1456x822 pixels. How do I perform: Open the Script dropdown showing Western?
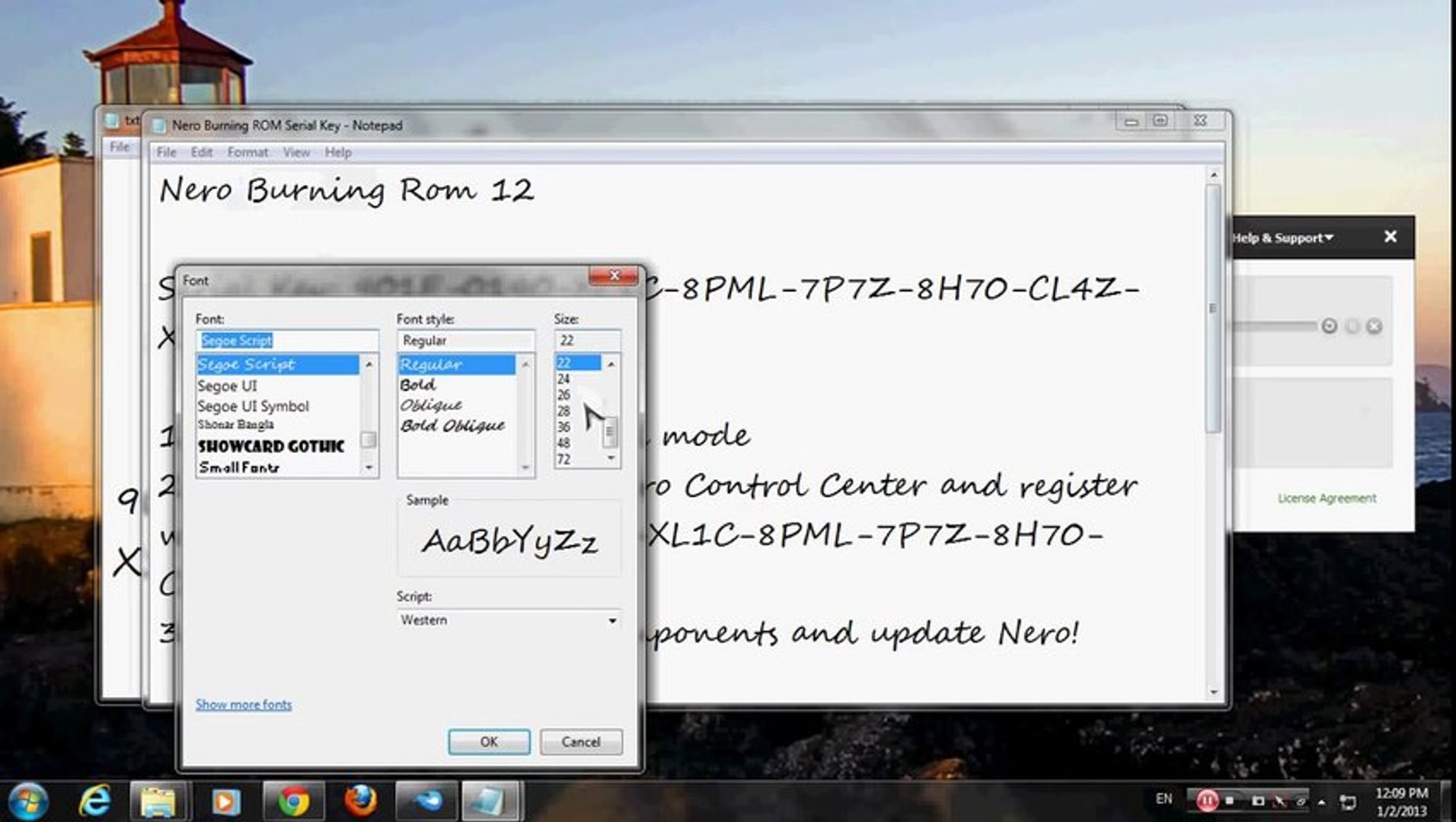point(509,620)
